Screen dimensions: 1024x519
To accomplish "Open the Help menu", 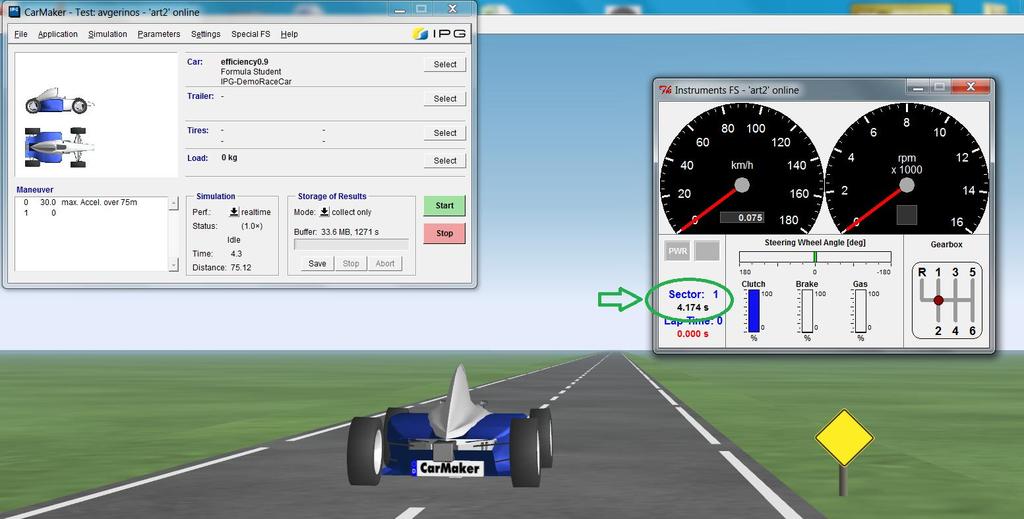I will tap(289, 34).
